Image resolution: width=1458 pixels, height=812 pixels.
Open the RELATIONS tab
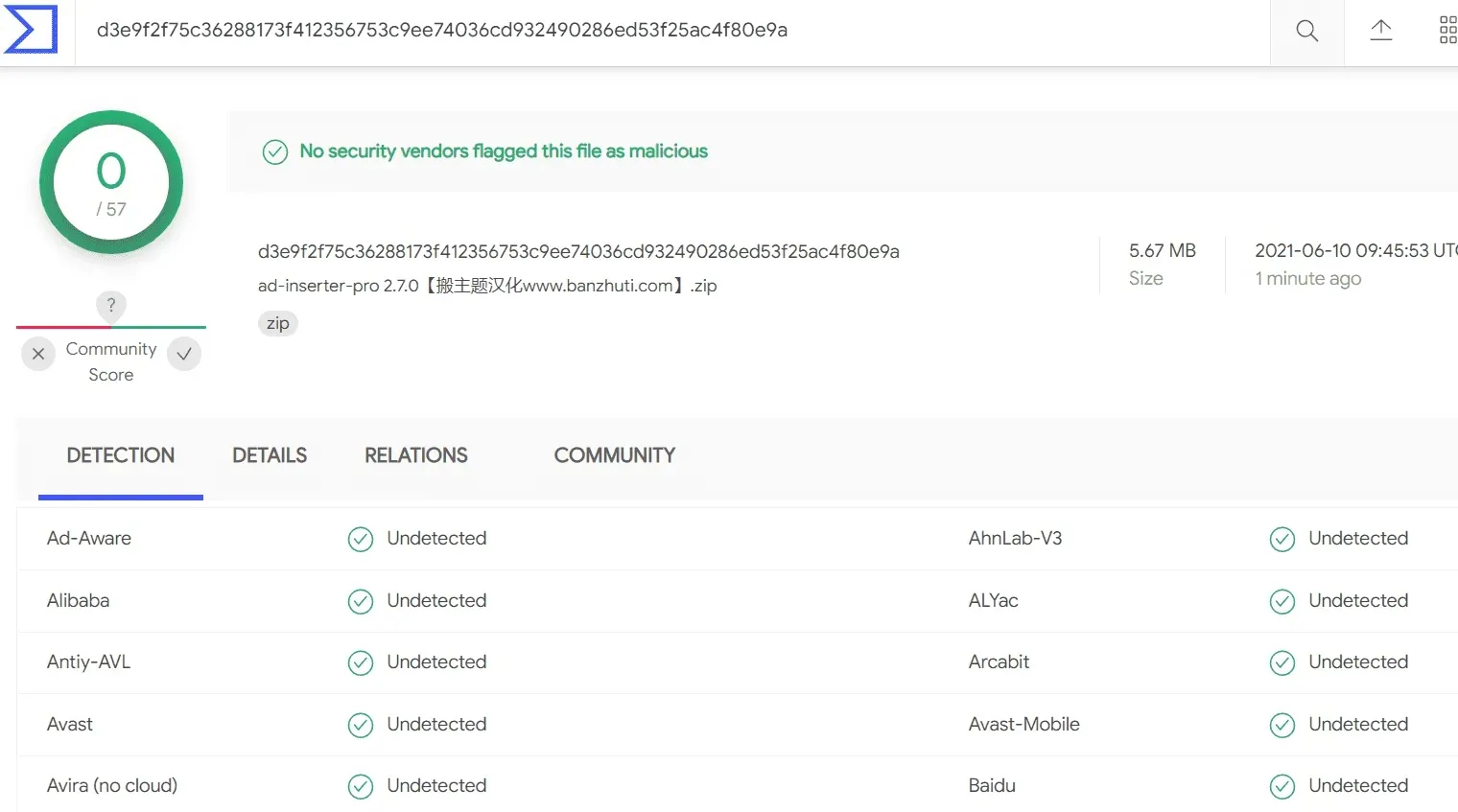[416, 455]
